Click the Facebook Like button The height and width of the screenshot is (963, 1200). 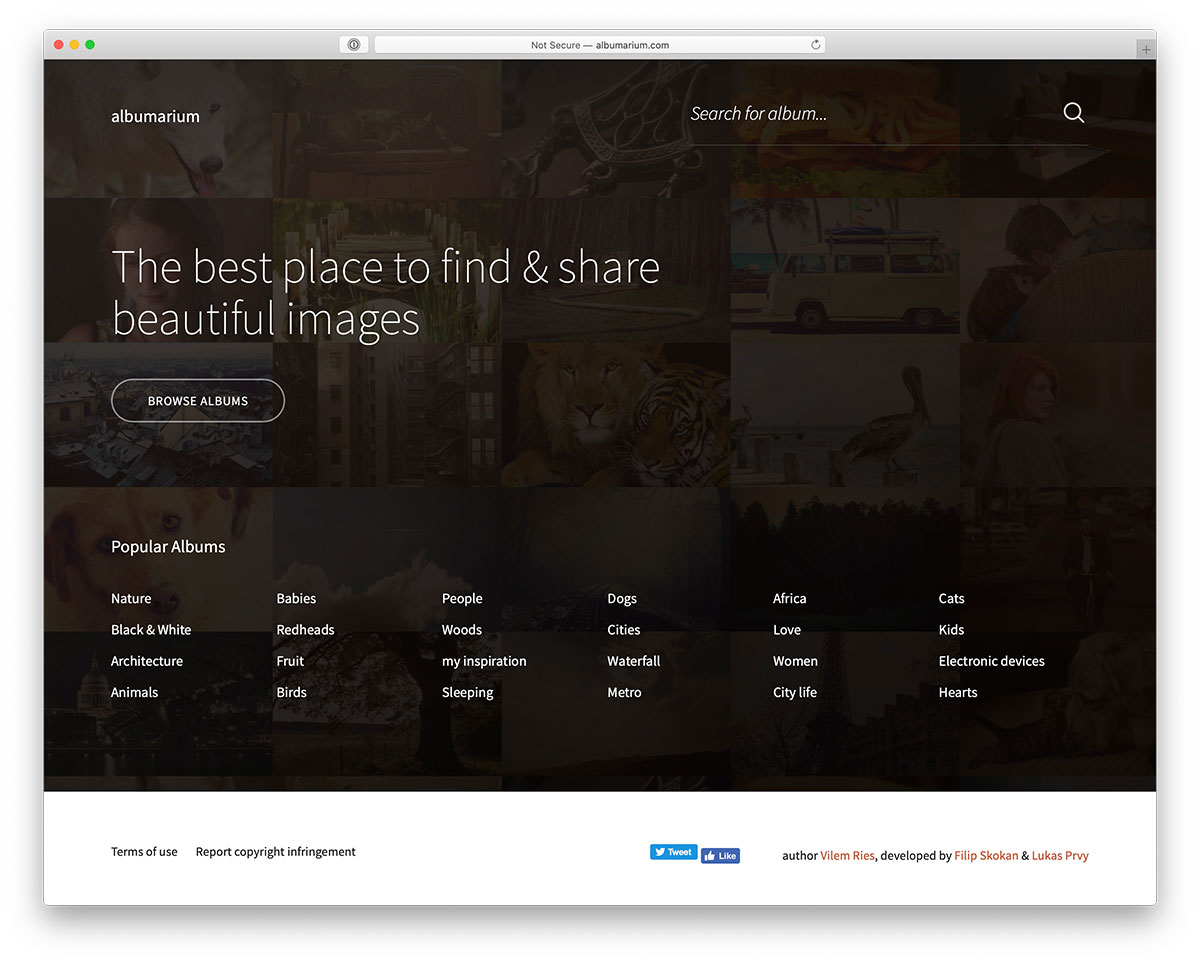point(720,856)
